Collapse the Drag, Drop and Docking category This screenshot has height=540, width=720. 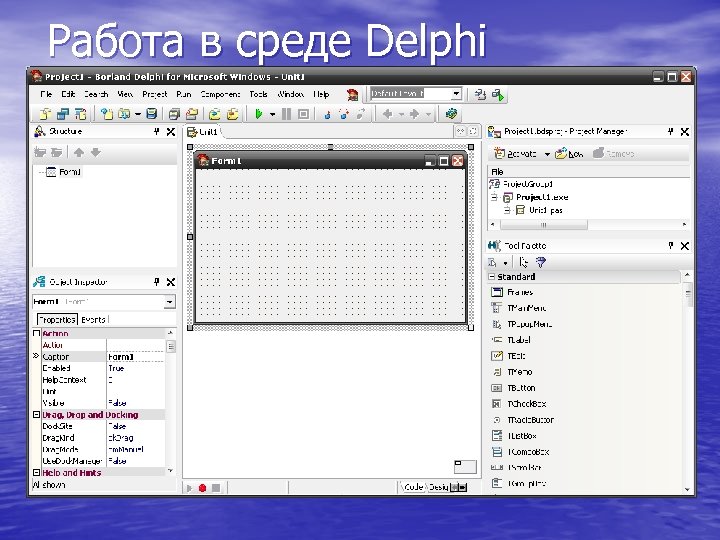click(36, 415)
